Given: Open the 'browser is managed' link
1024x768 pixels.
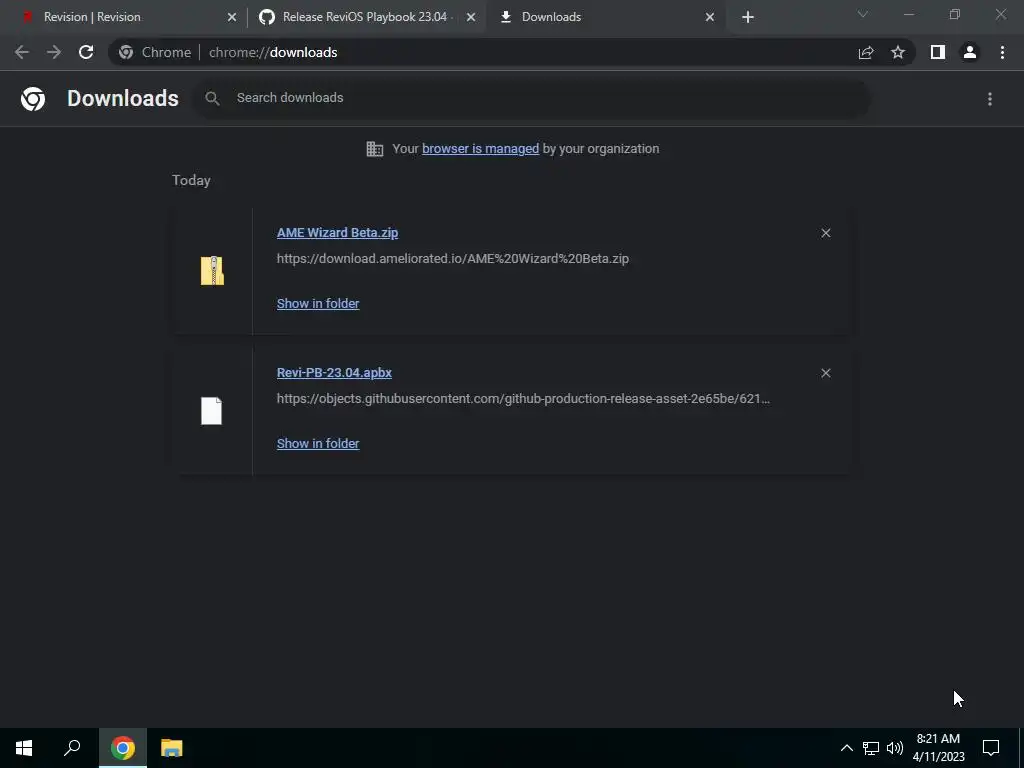Looking at the screenshot, I should click(481, 148).
